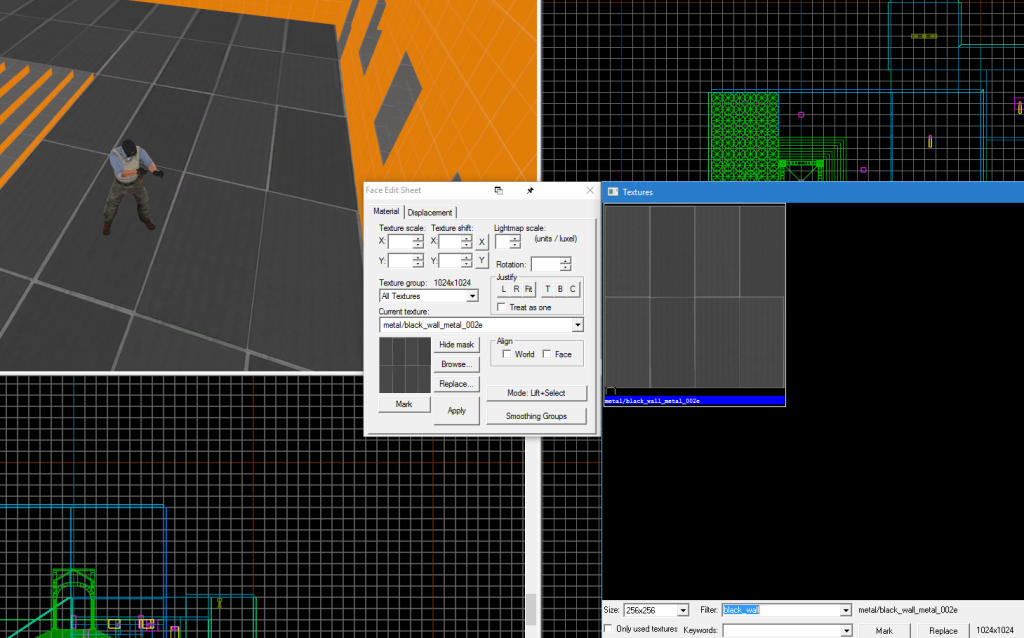This screenshot has width=1024, height=638.
Task: Select the black_wall_metal_002e texture thumbnail
Action: pyautogui.click(x=694, y=296)
